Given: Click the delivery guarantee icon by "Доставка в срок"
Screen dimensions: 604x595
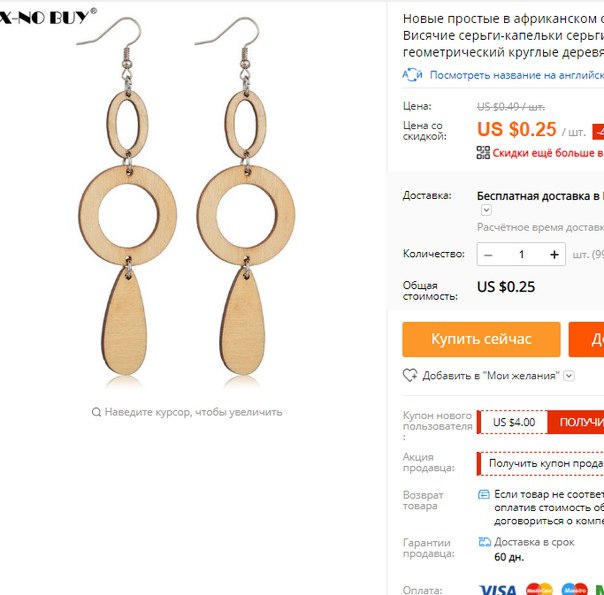Looking at the screenshot, I should (x=484, y=542).
